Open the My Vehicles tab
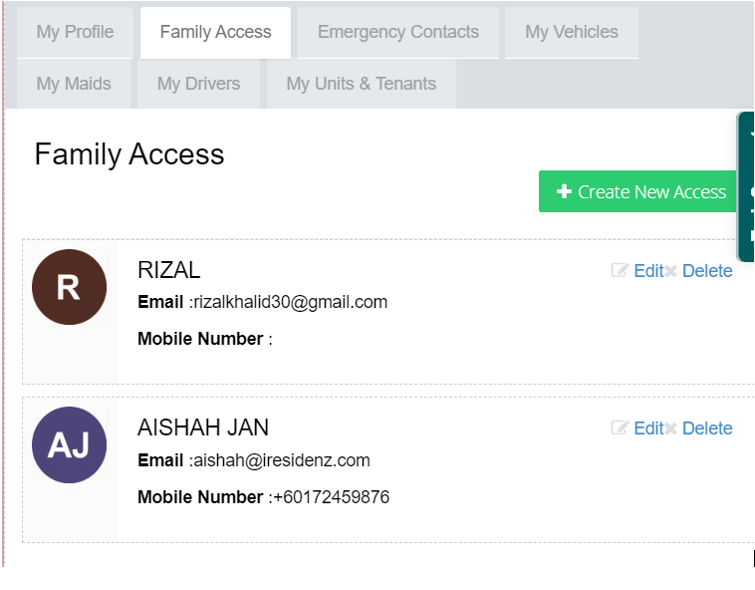 click(572, 32)
